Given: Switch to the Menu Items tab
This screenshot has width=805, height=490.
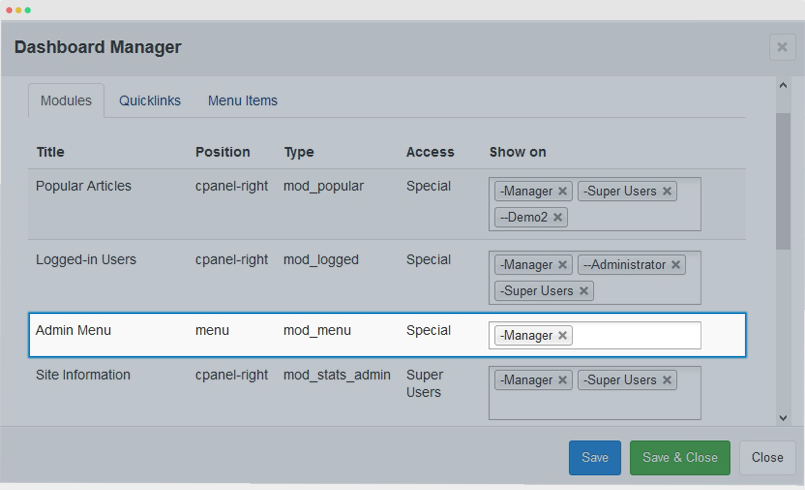Looking at the screenshot, I should (243, 101).
